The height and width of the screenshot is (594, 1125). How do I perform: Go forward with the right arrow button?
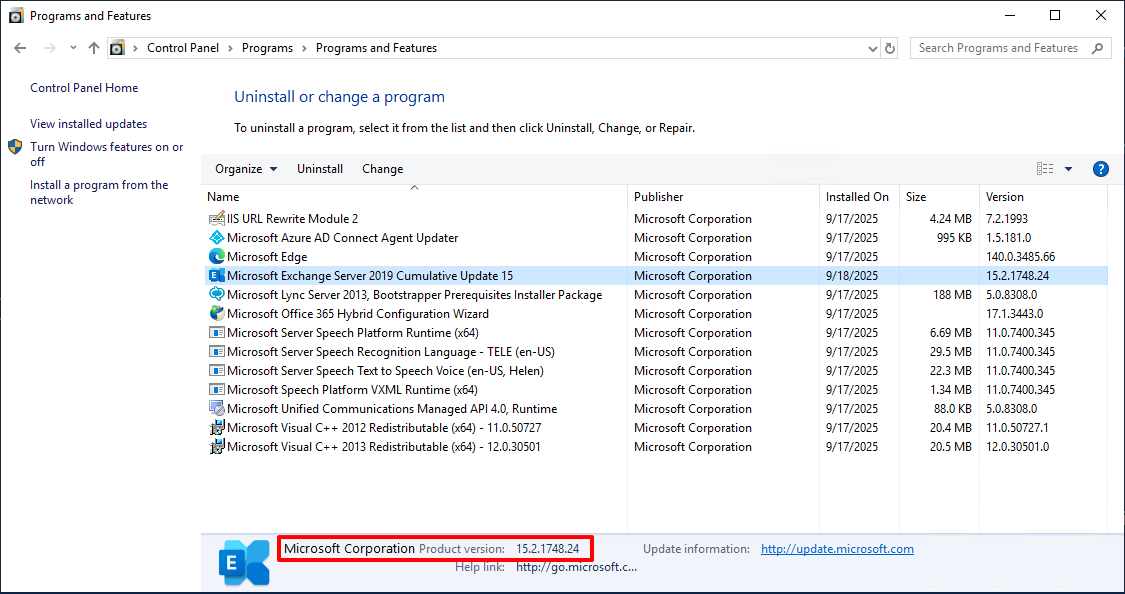pyautogui.click(x=50, y=48)
